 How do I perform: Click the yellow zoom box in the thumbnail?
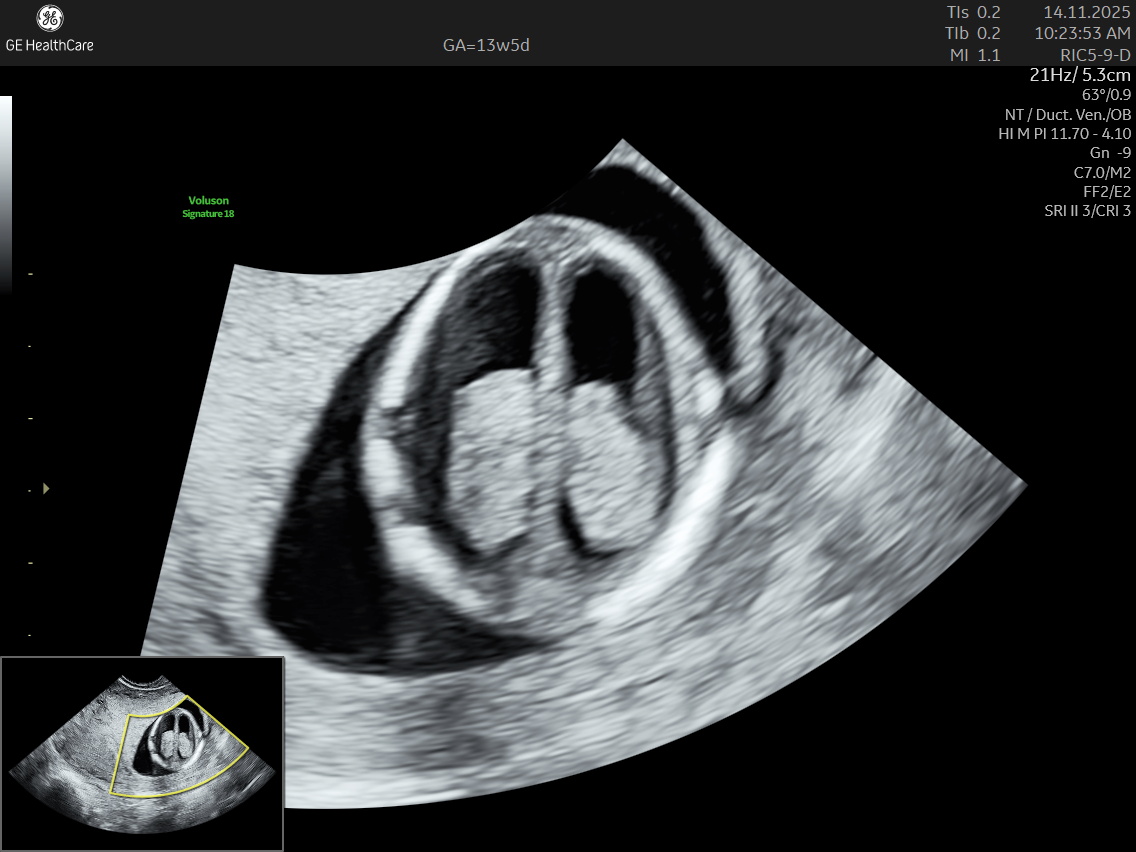coord(181,745)
